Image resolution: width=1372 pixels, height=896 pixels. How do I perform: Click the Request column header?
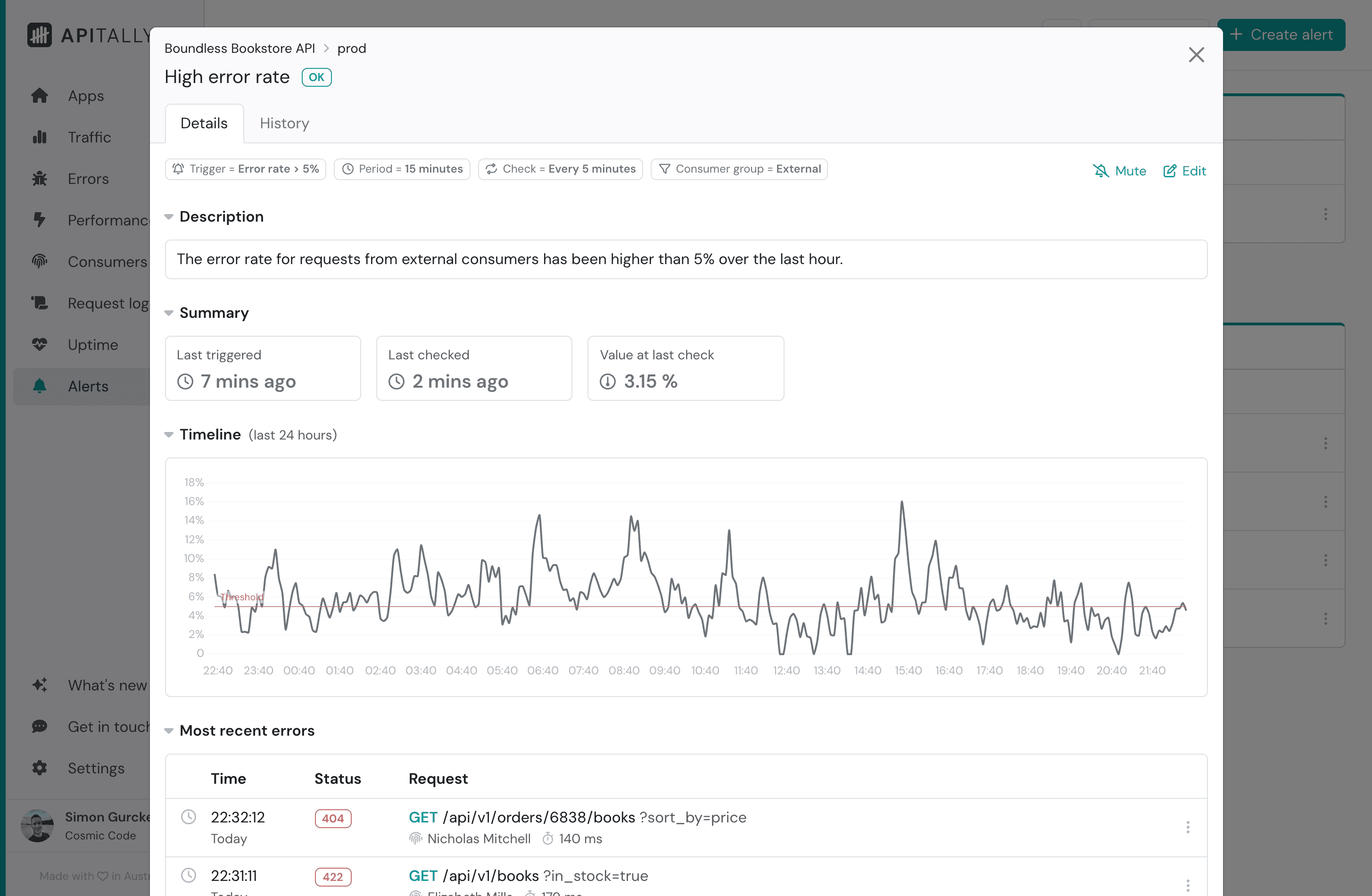pos(438,779)
